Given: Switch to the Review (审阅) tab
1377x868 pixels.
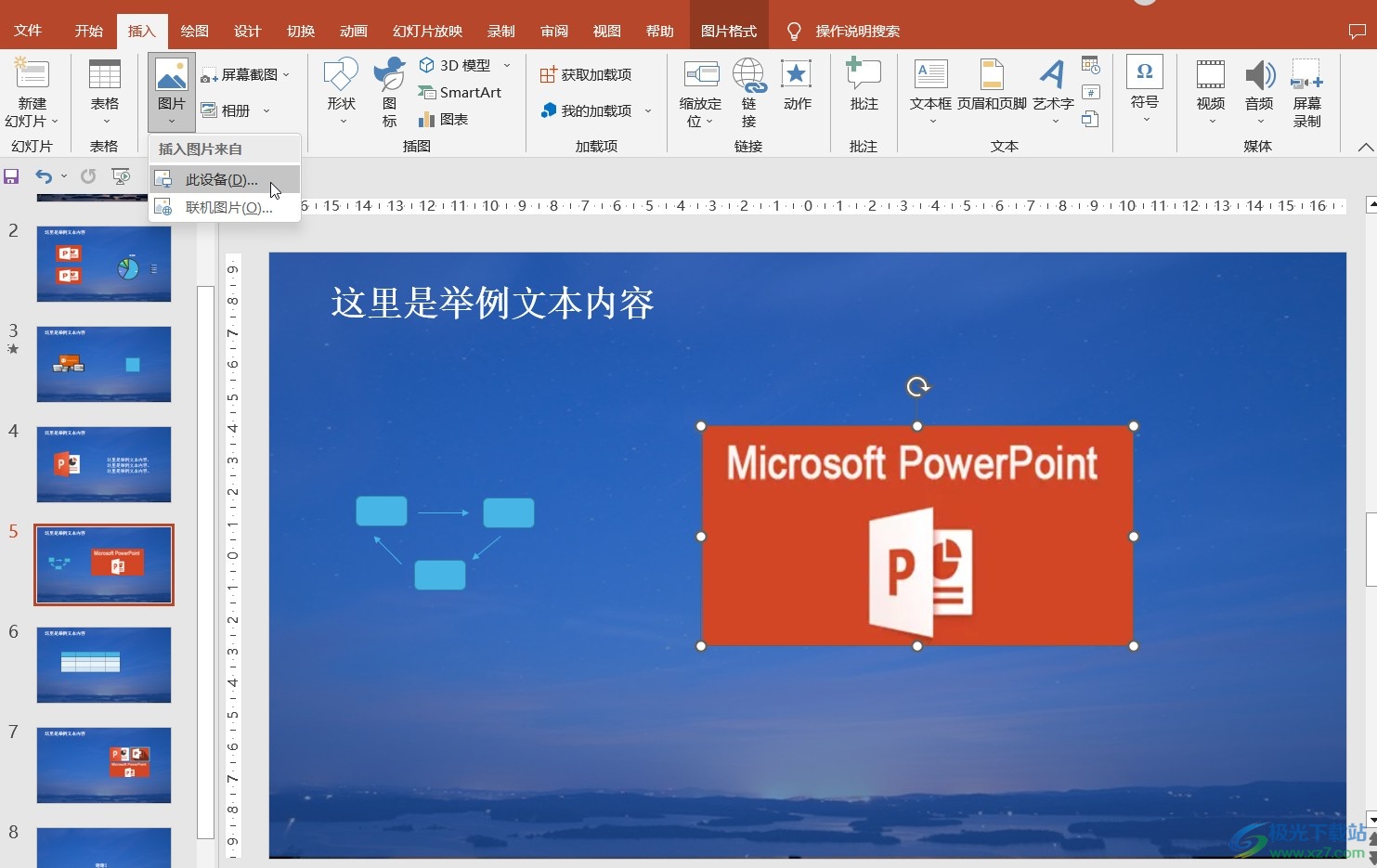Looking at the screenshot, I should pos(554,31).
